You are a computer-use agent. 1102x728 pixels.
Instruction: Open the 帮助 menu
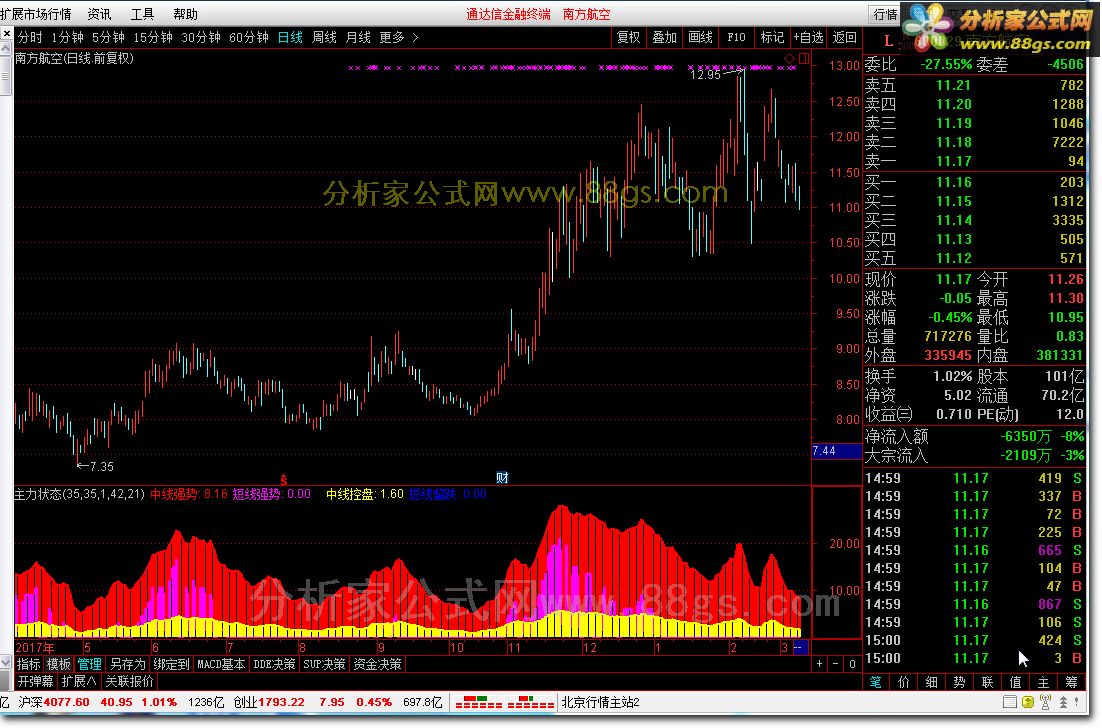pyautogui.click(x=186, y=14)
